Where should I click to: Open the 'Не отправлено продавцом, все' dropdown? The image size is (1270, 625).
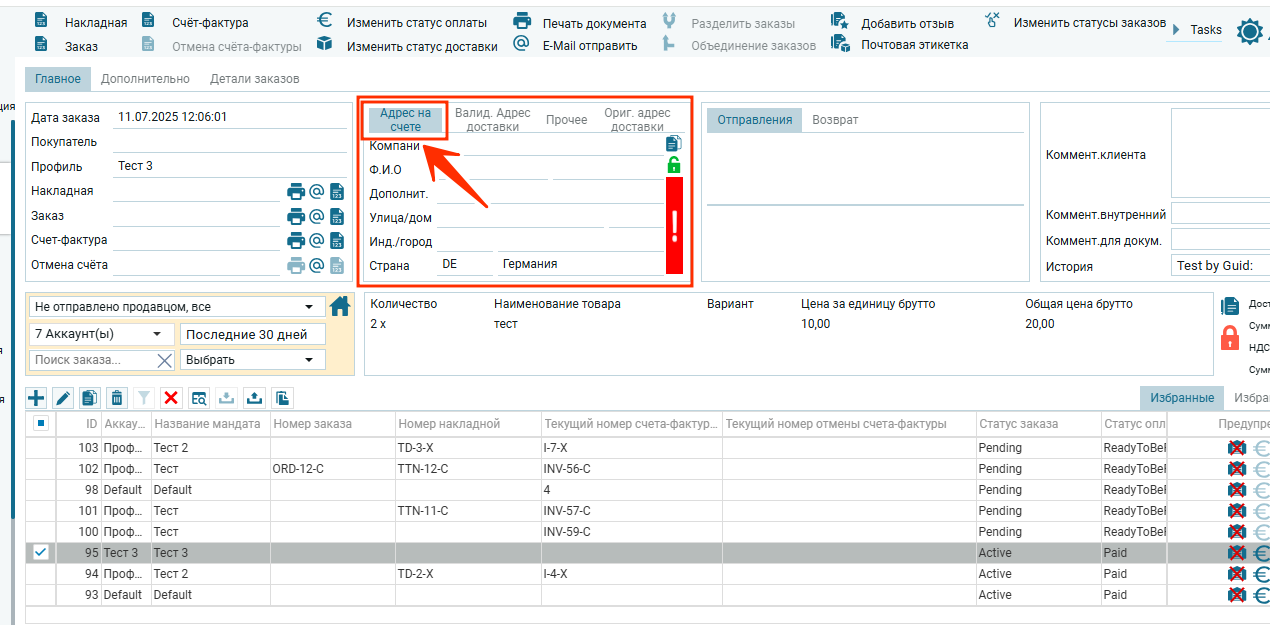174,307
